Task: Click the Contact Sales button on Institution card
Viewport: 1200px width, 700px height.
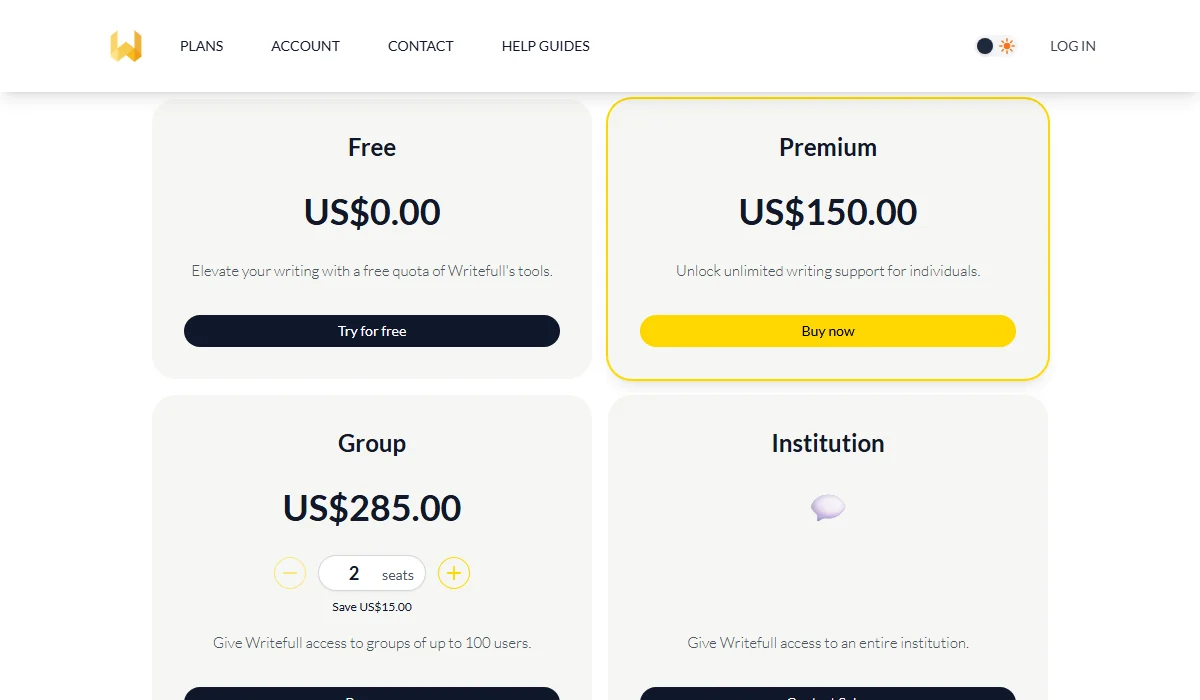Action: [827, 693]
